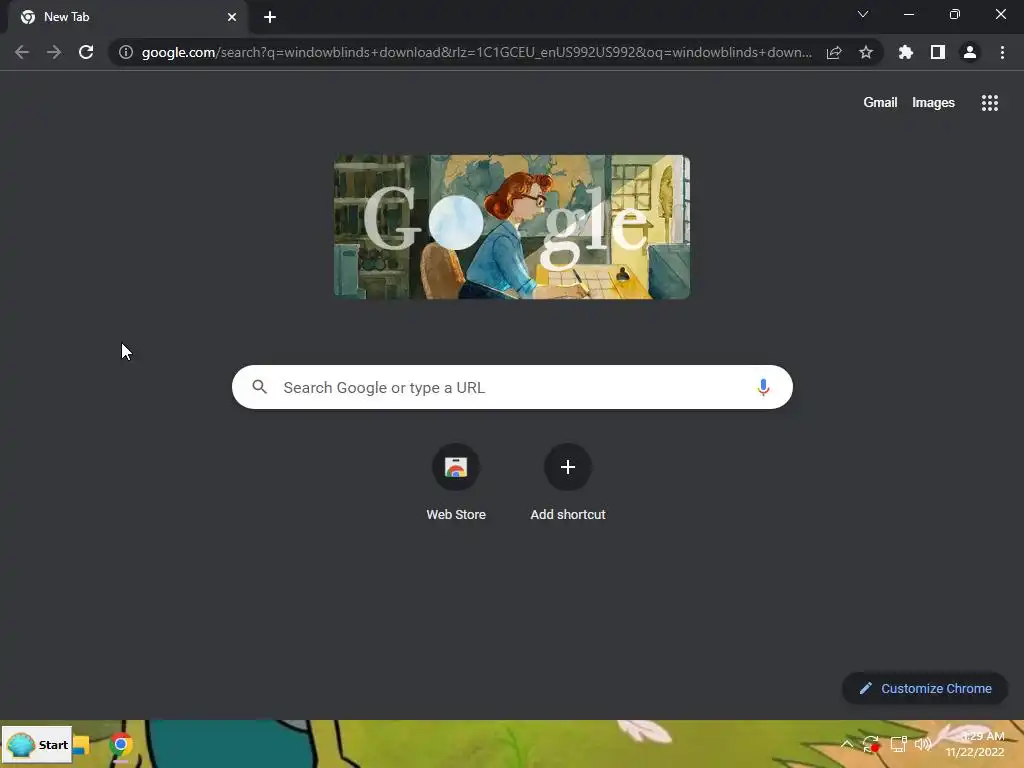This screenshot has width=1024, height=768.
Task: Open the volume speaker tray icon
Action: tap(923, 744)
